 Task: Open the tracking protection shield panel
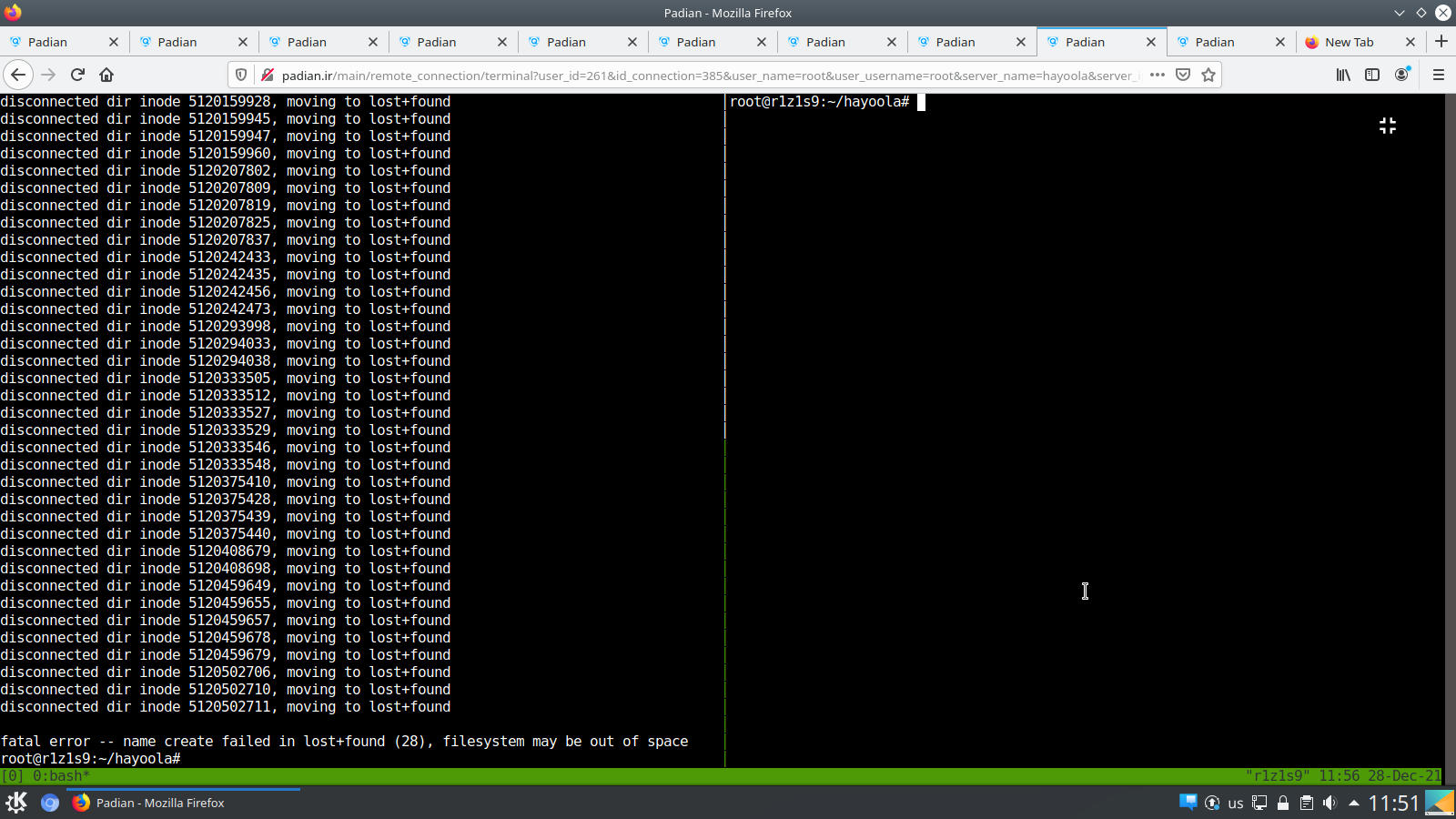241,75
